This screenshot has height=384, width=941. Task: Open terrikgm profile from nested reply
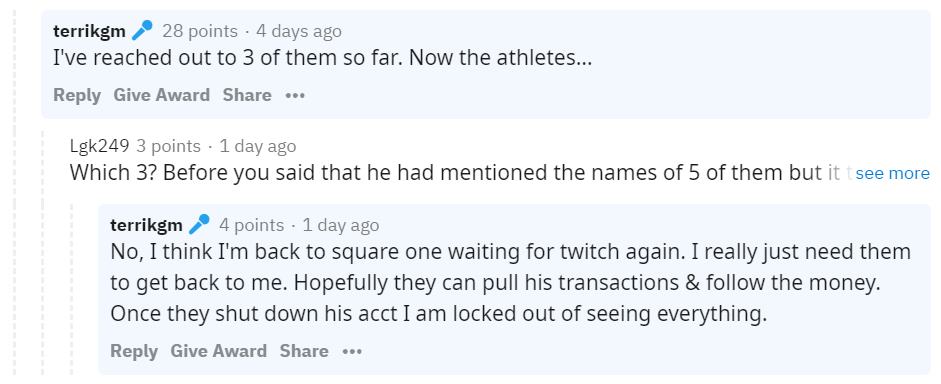click(x=146, y=225)
